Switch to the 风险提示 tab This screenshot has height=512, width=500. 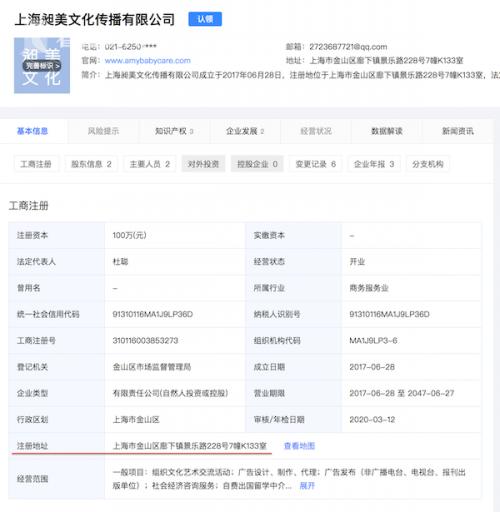pos(103,131)
